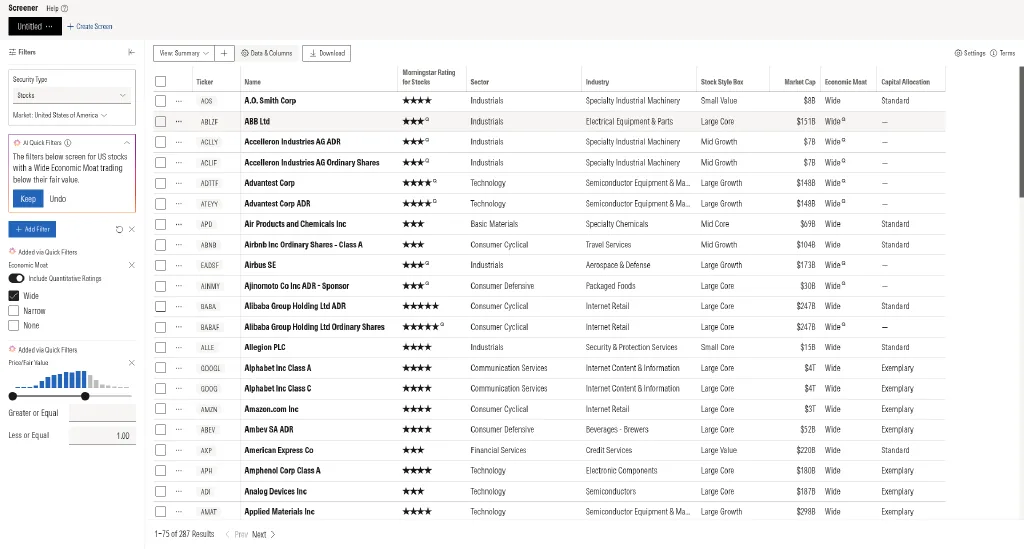The width and height of the screenshot is (1024, 549).
Task: Open AI Quick Filters info icon
Action: (68, 142)
